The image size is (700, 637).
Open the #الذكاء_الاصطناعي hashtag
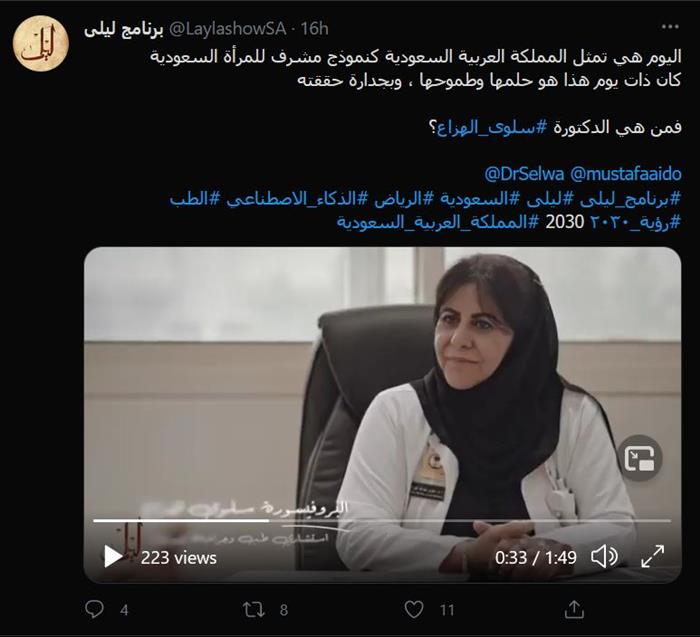coord(291,199)
